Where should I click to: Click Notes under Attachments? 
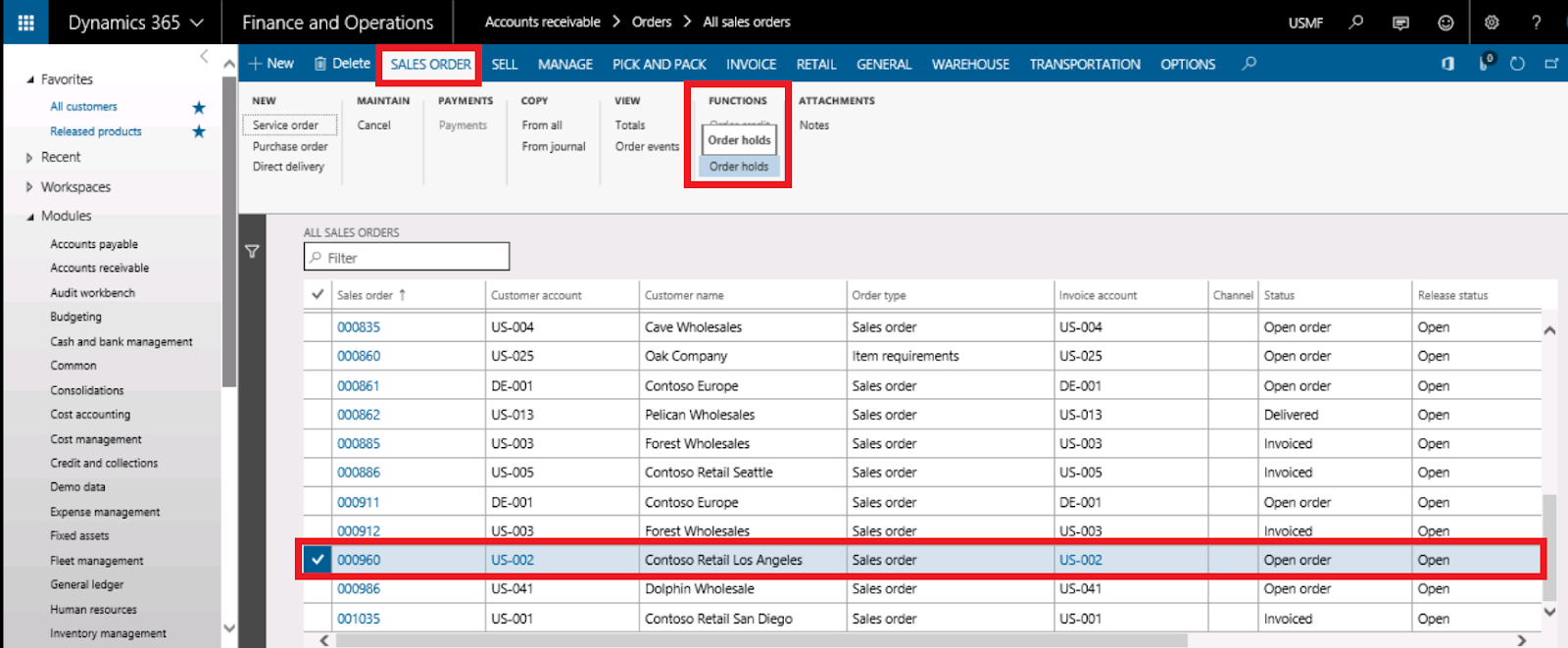pos(814,125)
